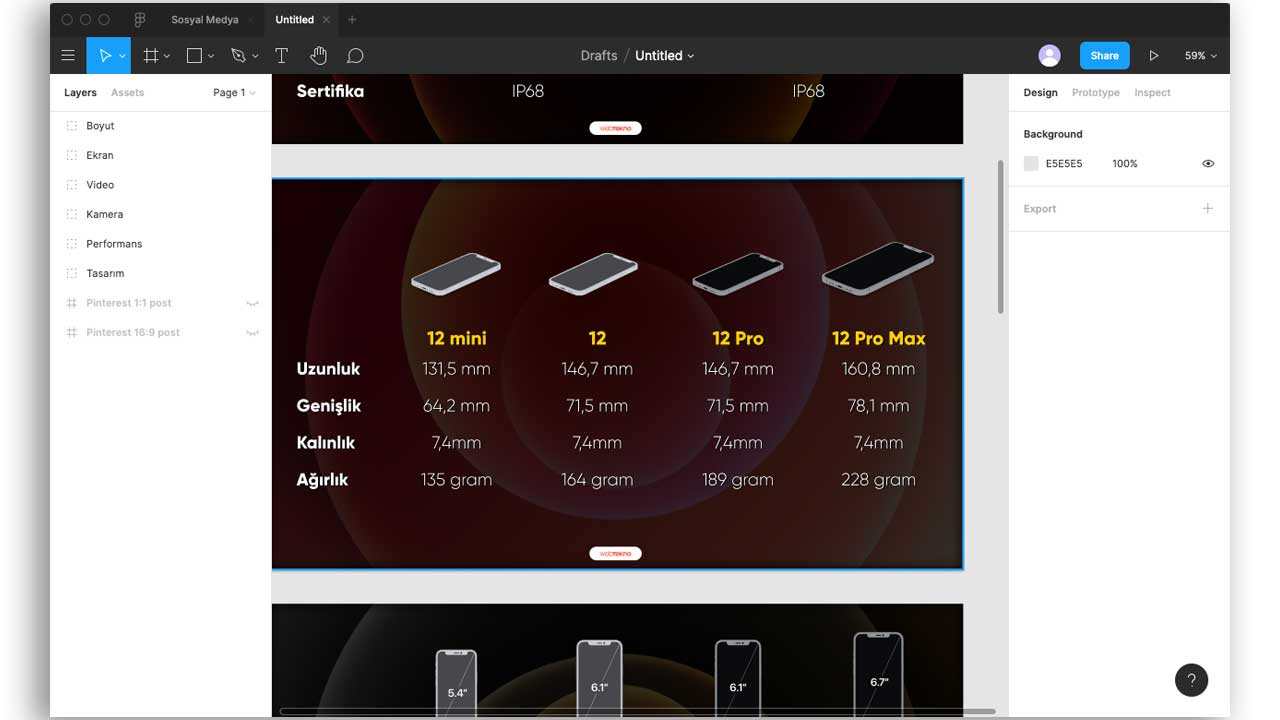
Task: Click the Drafts breadcrumb link
Action: (599, 56)
